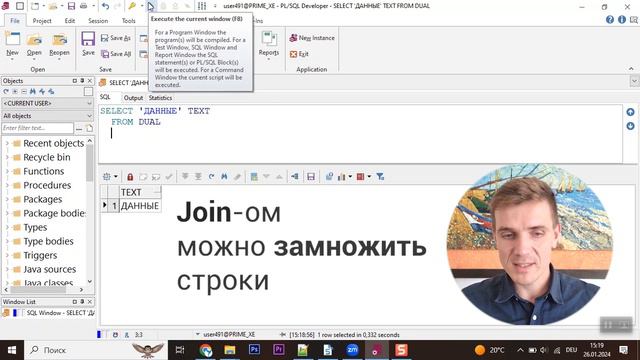The width and height of the screenshot is (640, 360).
Task: Select the SQL Window entry in Window List
Action: pos(49,313)
